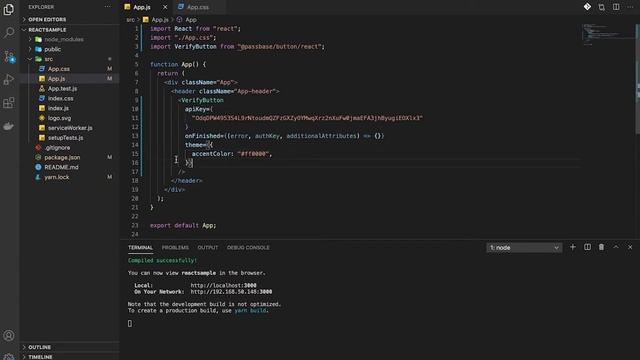Open setupTests.js in the file tree
This screenshot has height=360, width=640.
pos(69,138)
